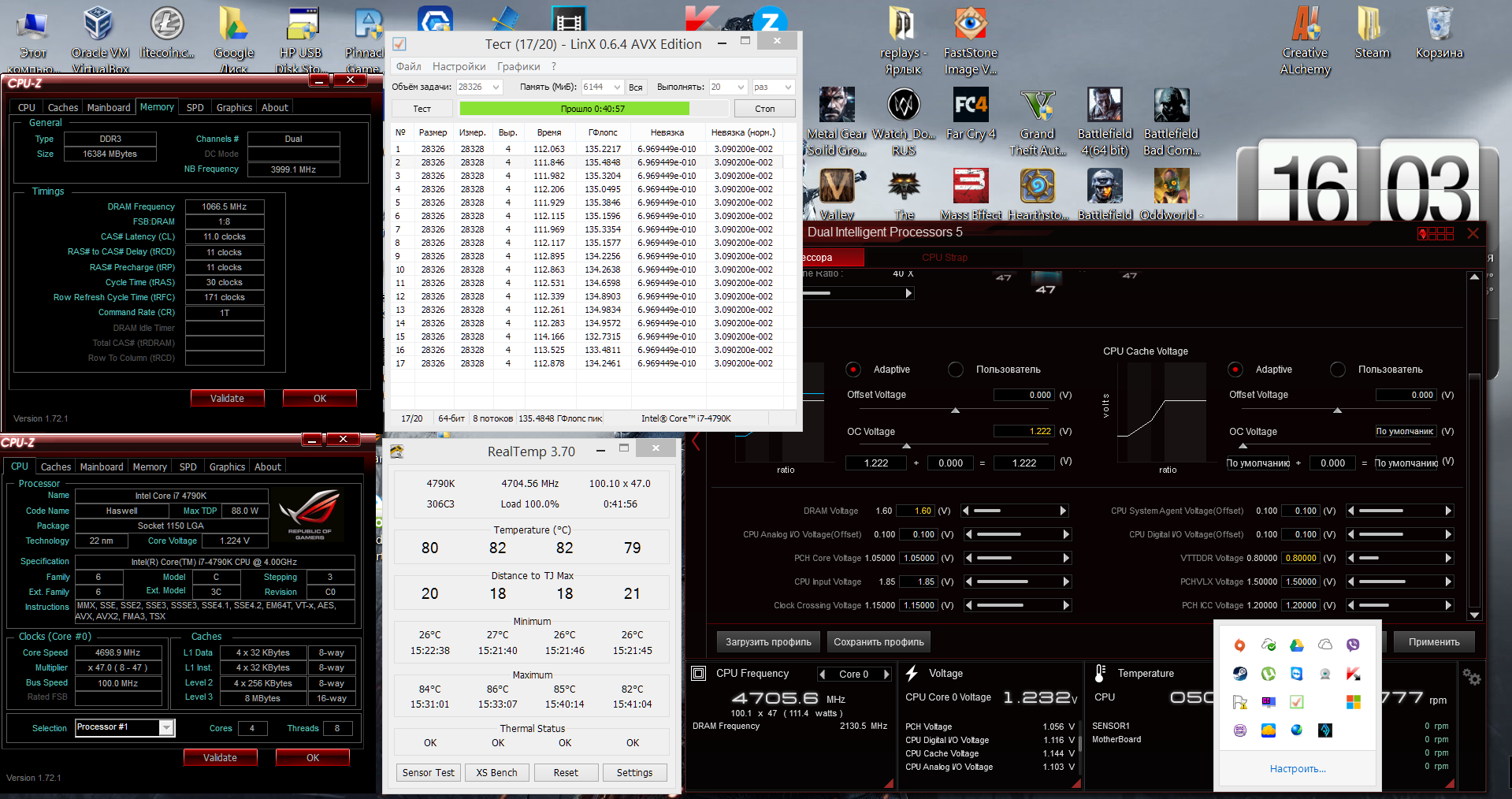This screenshot has height=799, width=1512.
Task: Open the Файл menu in LinX
Action: pos(408,66)
